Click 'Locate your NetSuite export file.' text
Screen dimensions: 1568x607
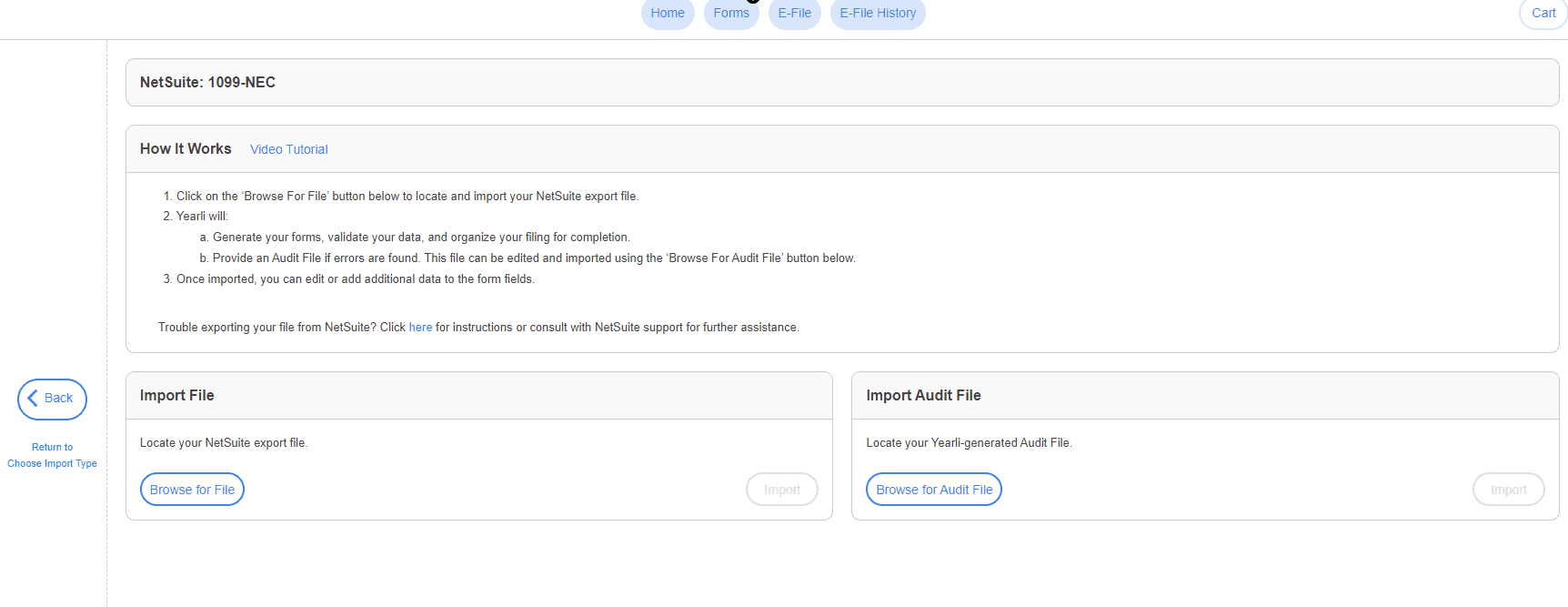[x=224, y=443]
